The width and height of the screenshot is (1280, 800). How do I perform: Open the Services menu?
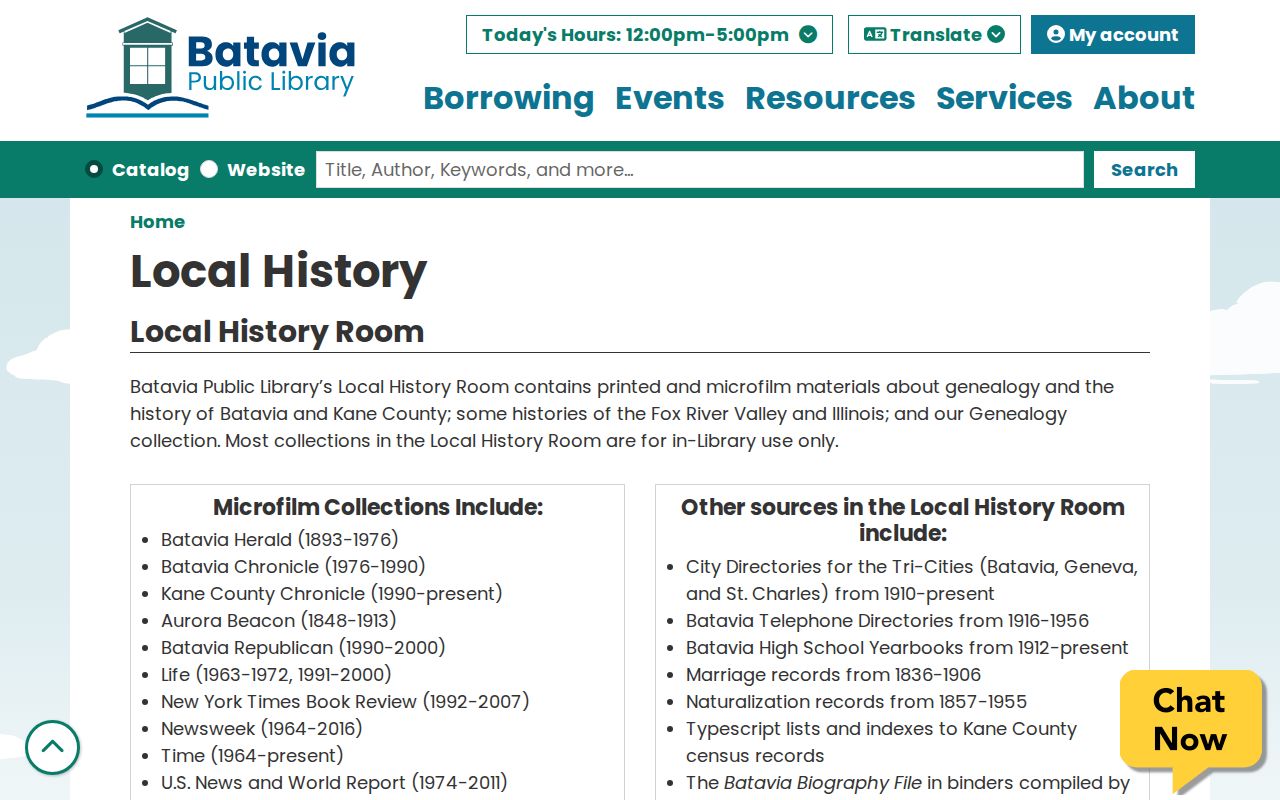tap(1004, 98)
